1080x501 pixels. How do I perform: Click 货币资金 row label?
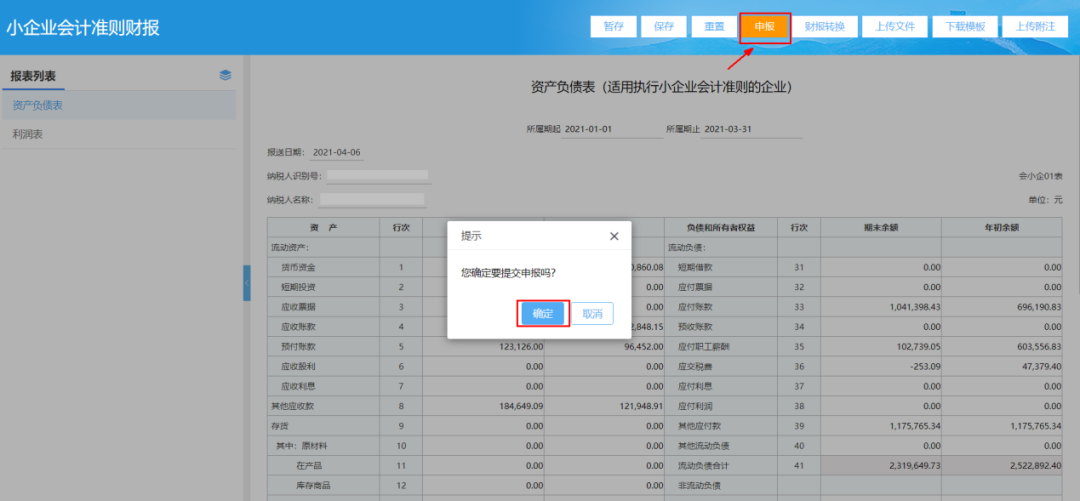(298, 267)
